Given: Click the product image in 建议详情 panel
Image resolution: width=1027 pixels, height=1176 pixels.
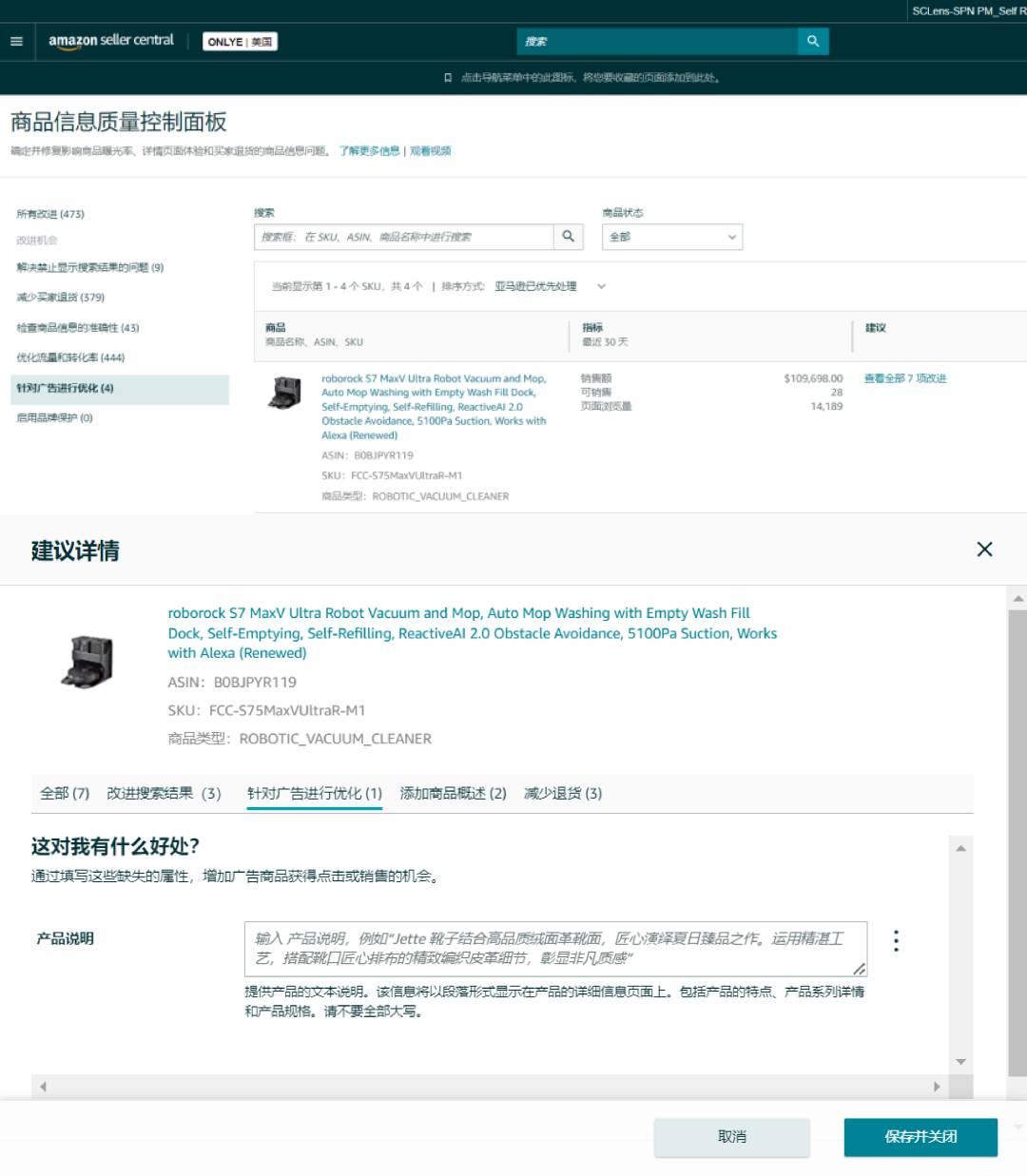Looking at the screenshot, I should point(87,662).
